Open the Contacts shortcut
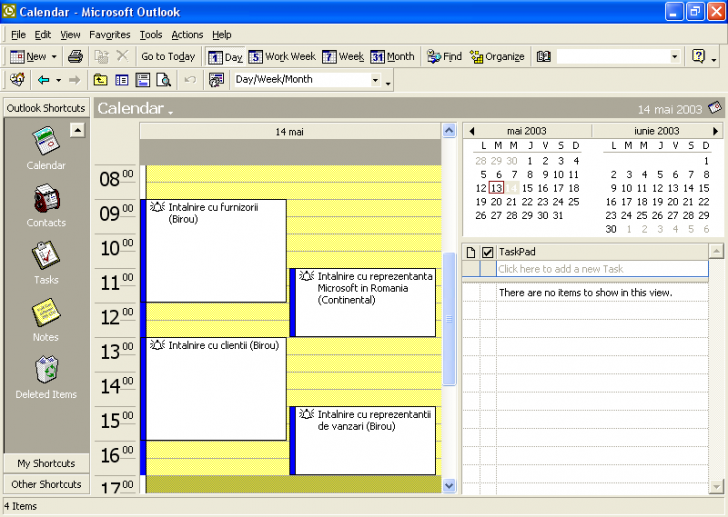 coord(46,200)
